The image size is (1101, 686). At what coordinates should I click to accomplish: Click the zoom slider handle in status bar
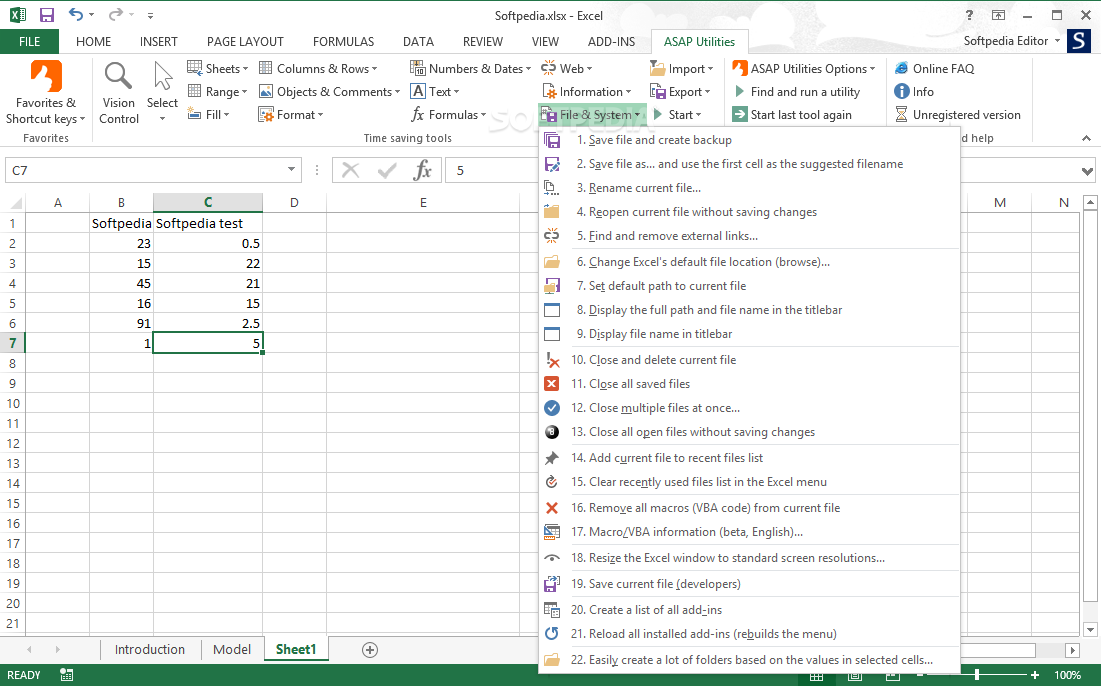[x=977, y=675]
